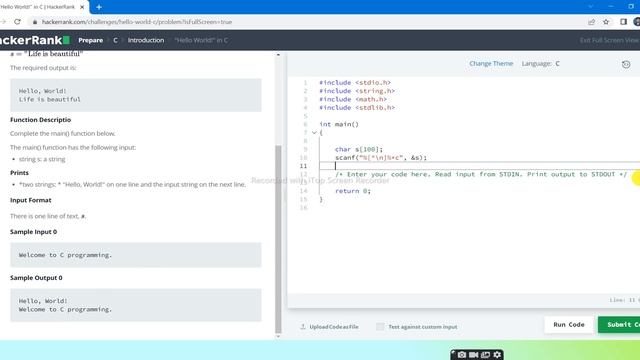This screenshot has width=640, height=360.
Task: Click the '#include <math.h>' line
Action: [353, 99]
